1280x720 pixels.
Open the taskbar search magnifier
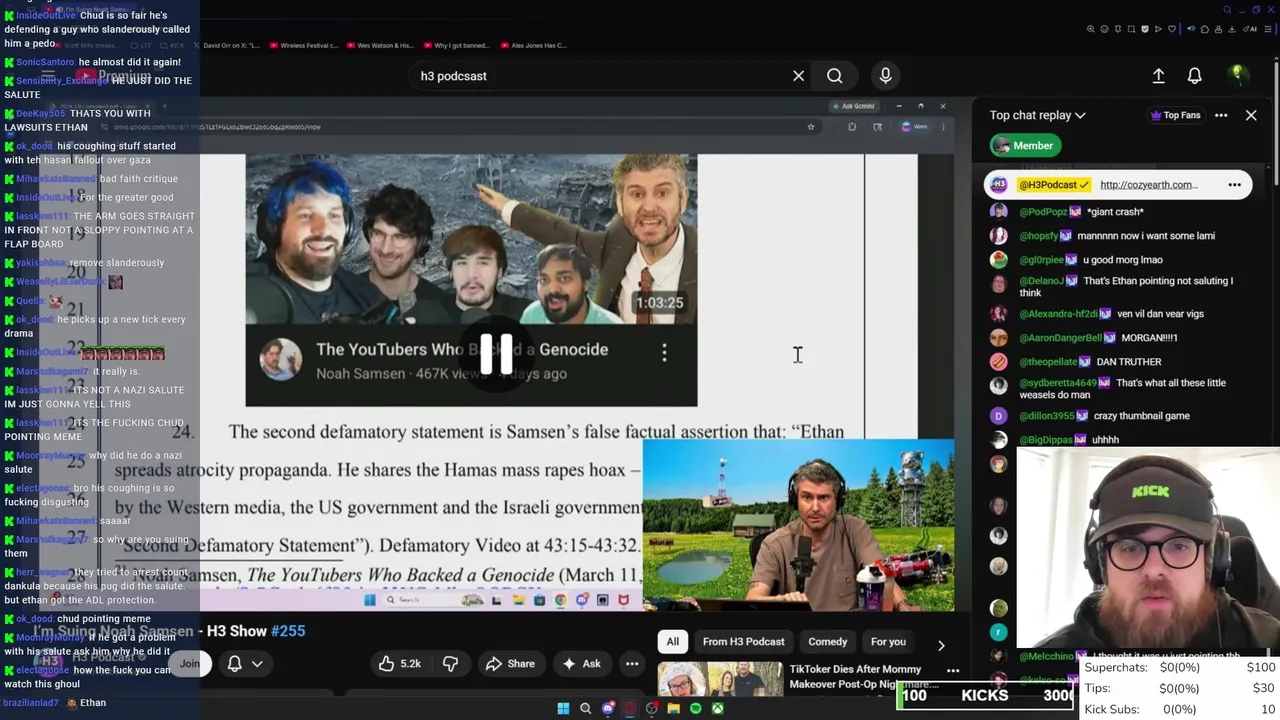(585, 709)
